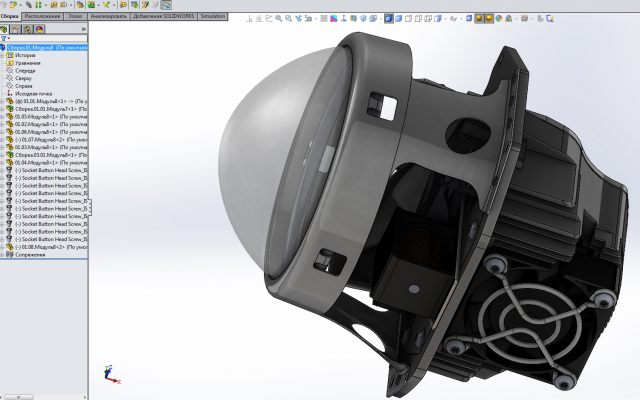Click the tree panel horizontal scrollbar
This screenshot has width=640, height=400.
click(x=44, y=397)
